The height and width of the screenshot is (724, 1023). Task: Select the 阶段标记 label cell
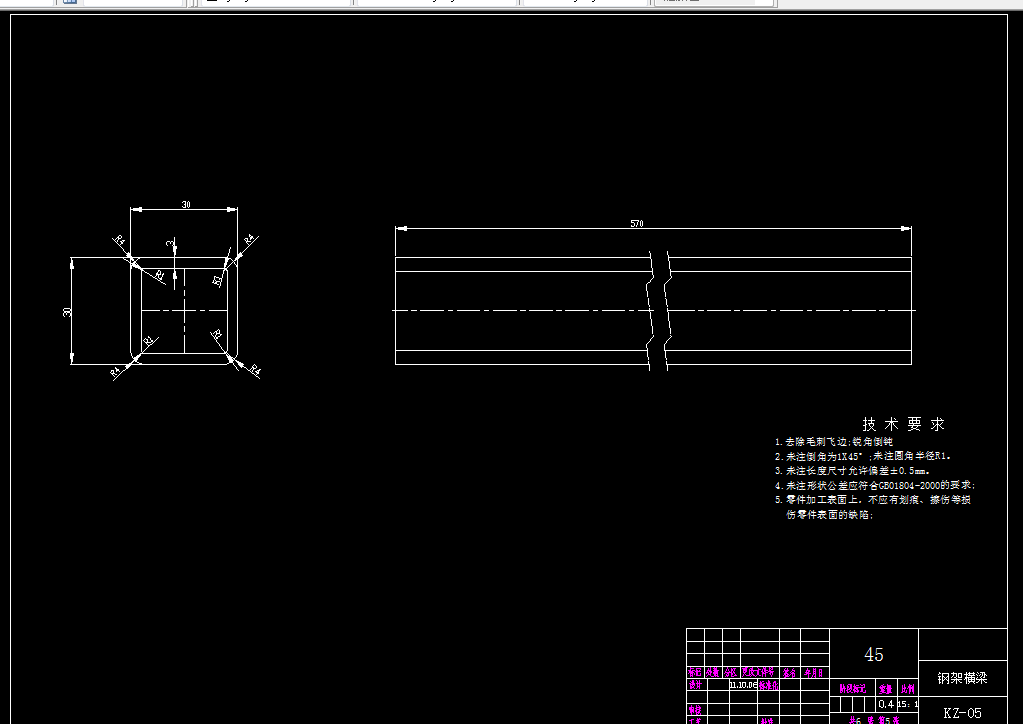click(x=852, y=689)
